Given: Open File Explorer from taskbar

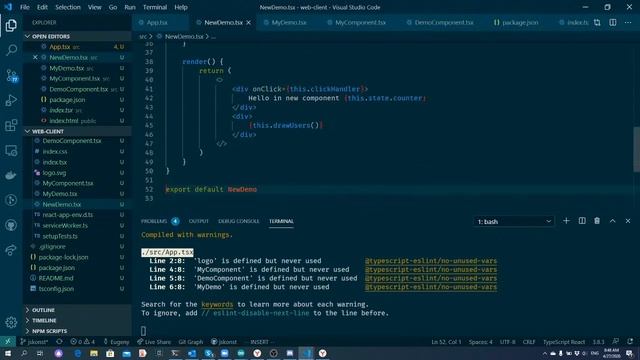Looking at the screenshot, I should tap(94, 353).
